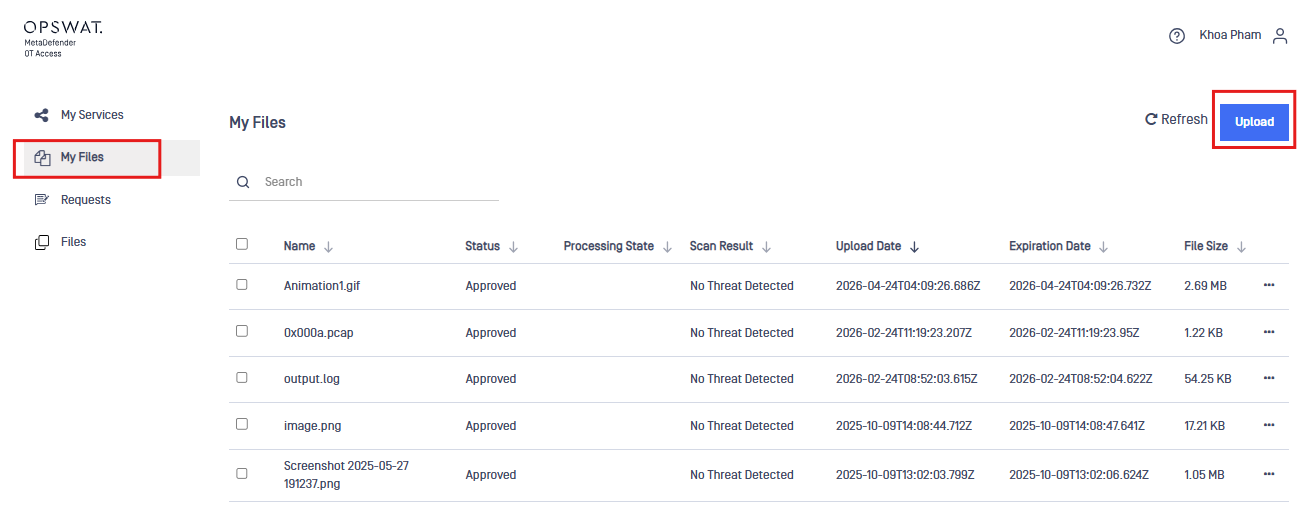Viewport: 1301px width, 508px height.
Task: Open more options for Animation1.gif
Action: (1269, 285)
